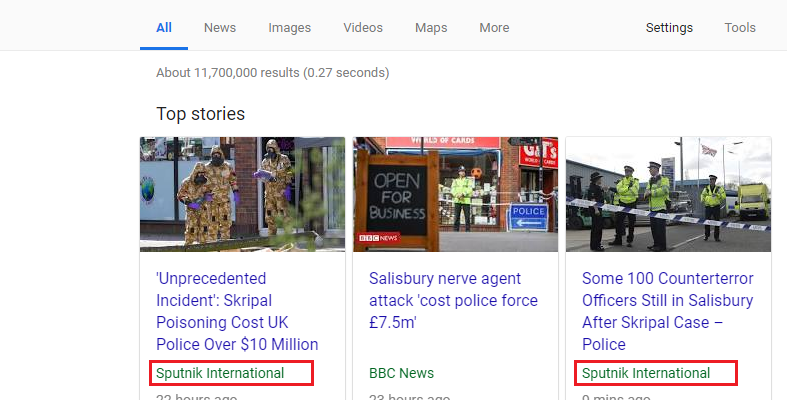Screen dimensions: 787x400
Task: Open Some 100 Counterterror Officers headline
Action: (x=668, y=311)
